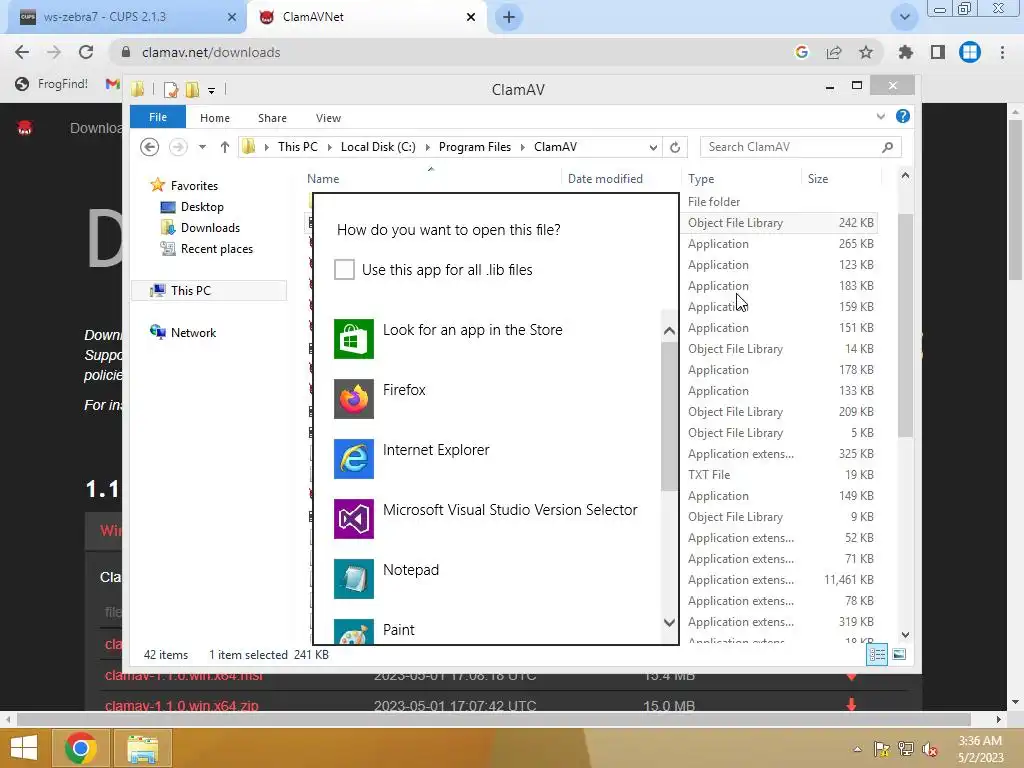
Task: Open the Share ribbon tab
Action: (x=272, y=118)
